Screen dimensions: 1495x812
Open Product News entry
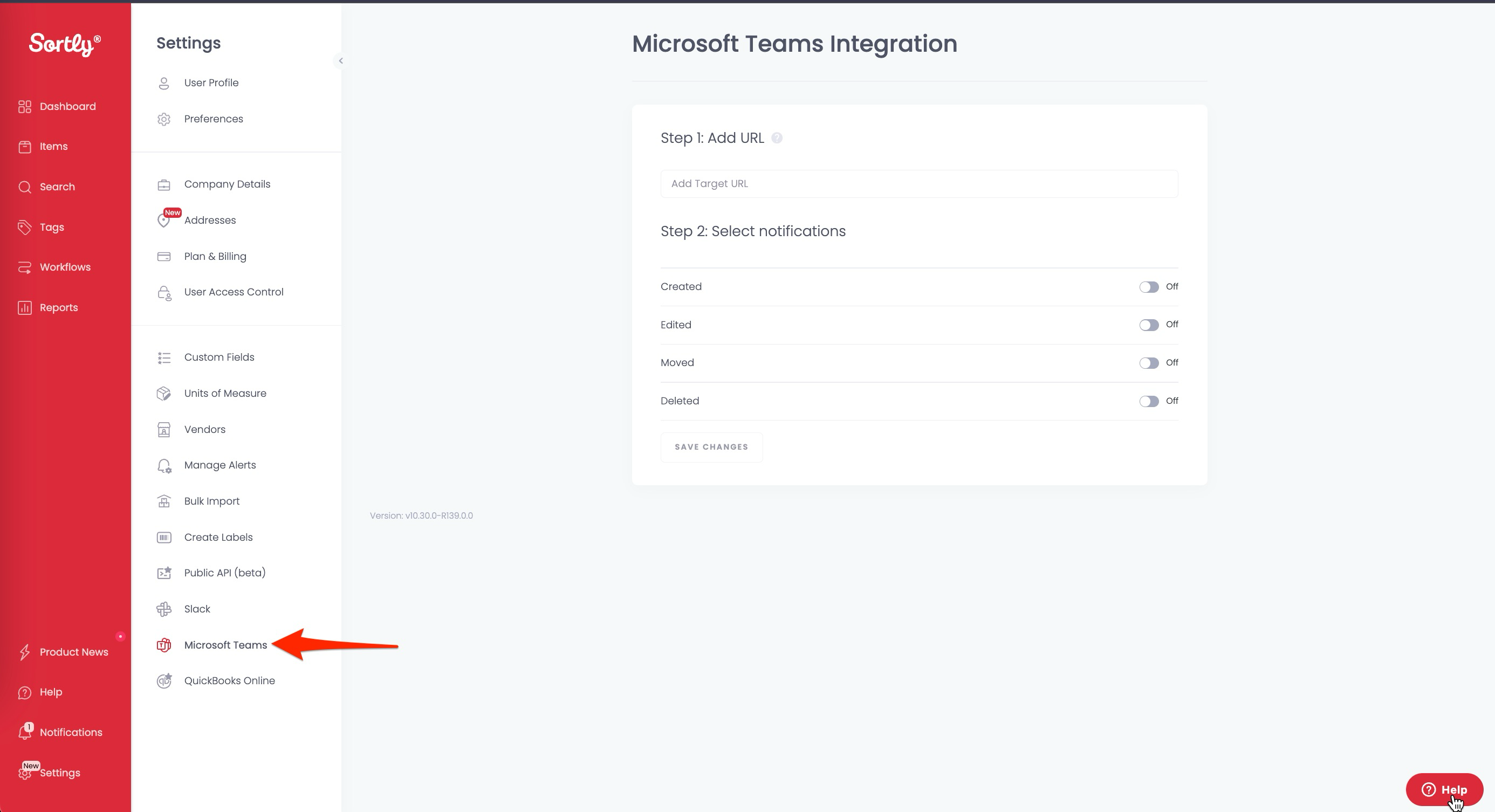[x=74, y=652]
